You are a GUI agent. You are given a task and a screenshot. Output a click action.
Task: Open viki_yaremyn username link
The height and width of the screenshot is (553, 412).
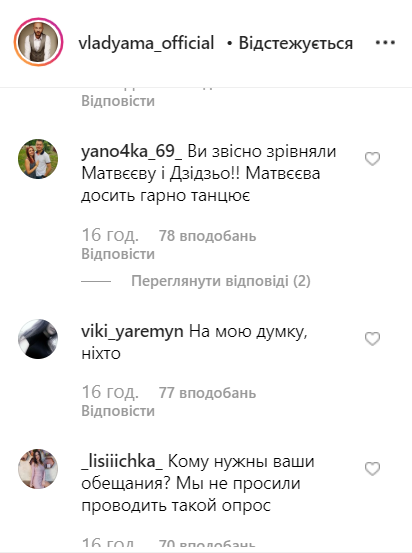132,332
